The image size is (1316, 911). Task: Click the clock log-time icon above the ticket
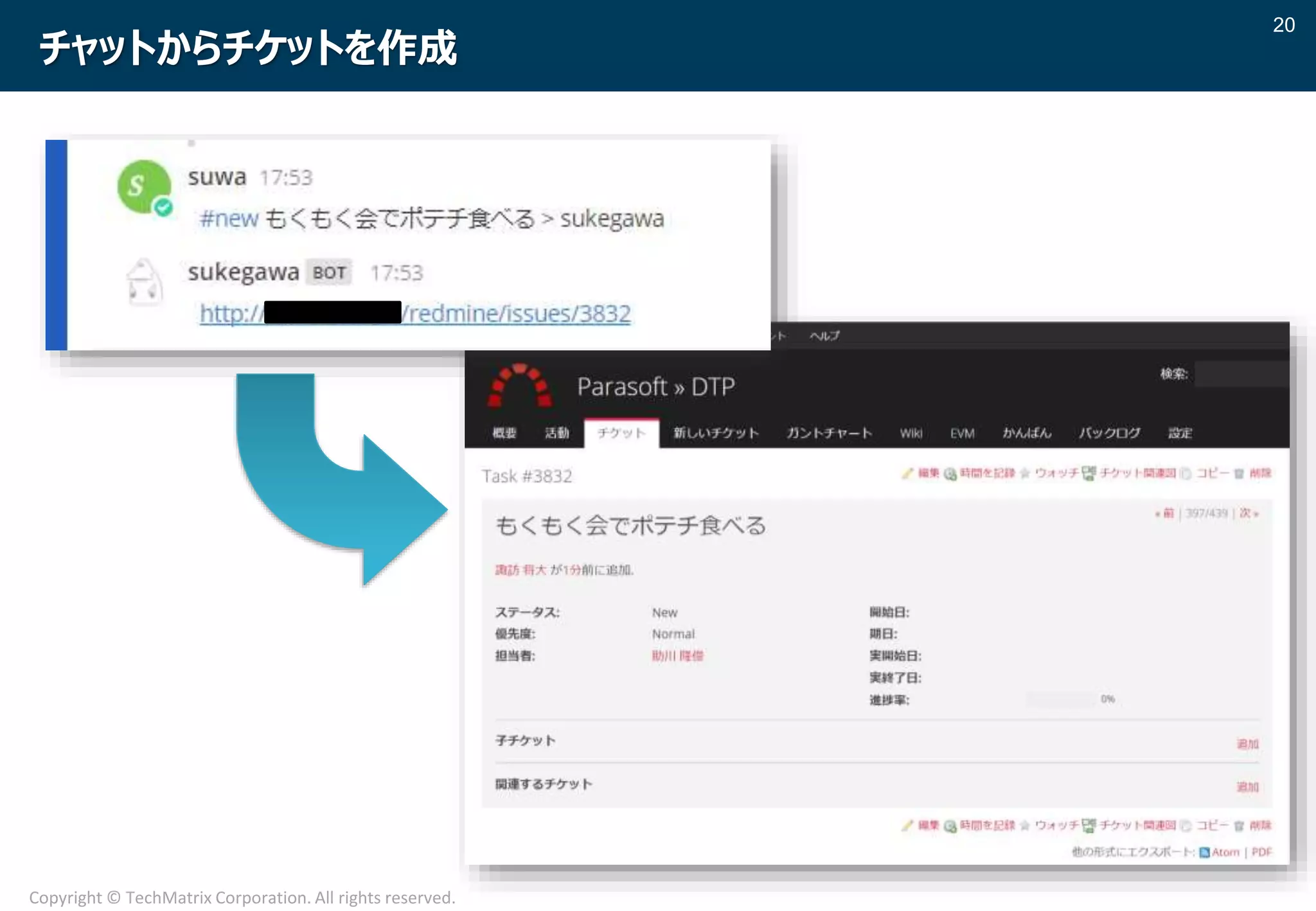[x=950, y=474]
